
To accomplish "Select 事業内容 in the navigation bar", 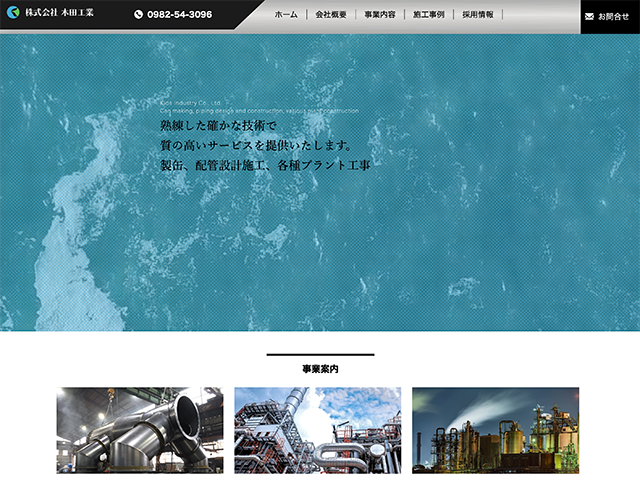I will click(x=379, y=15).
